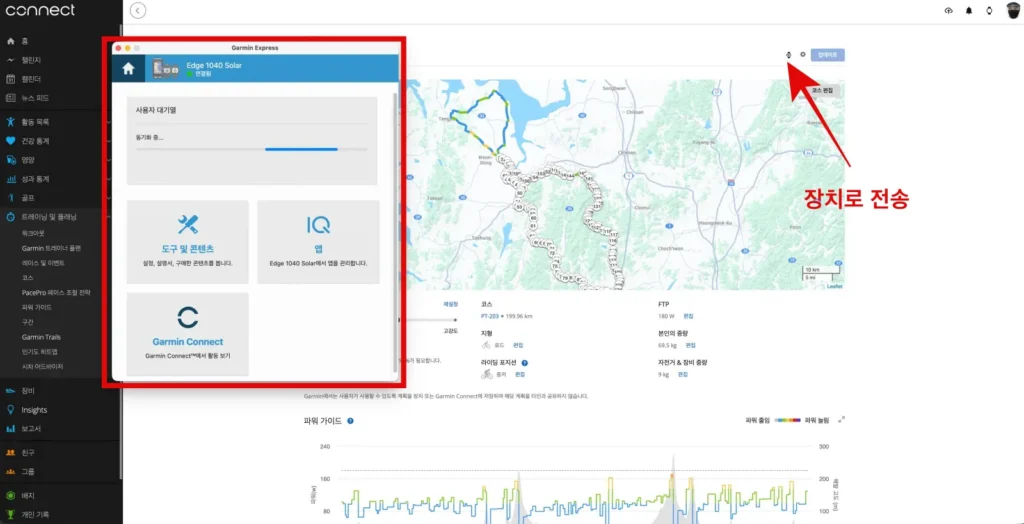
Task: Open the IQ Apps (앱) tile in Garmin Express
Action: point(318,242)
